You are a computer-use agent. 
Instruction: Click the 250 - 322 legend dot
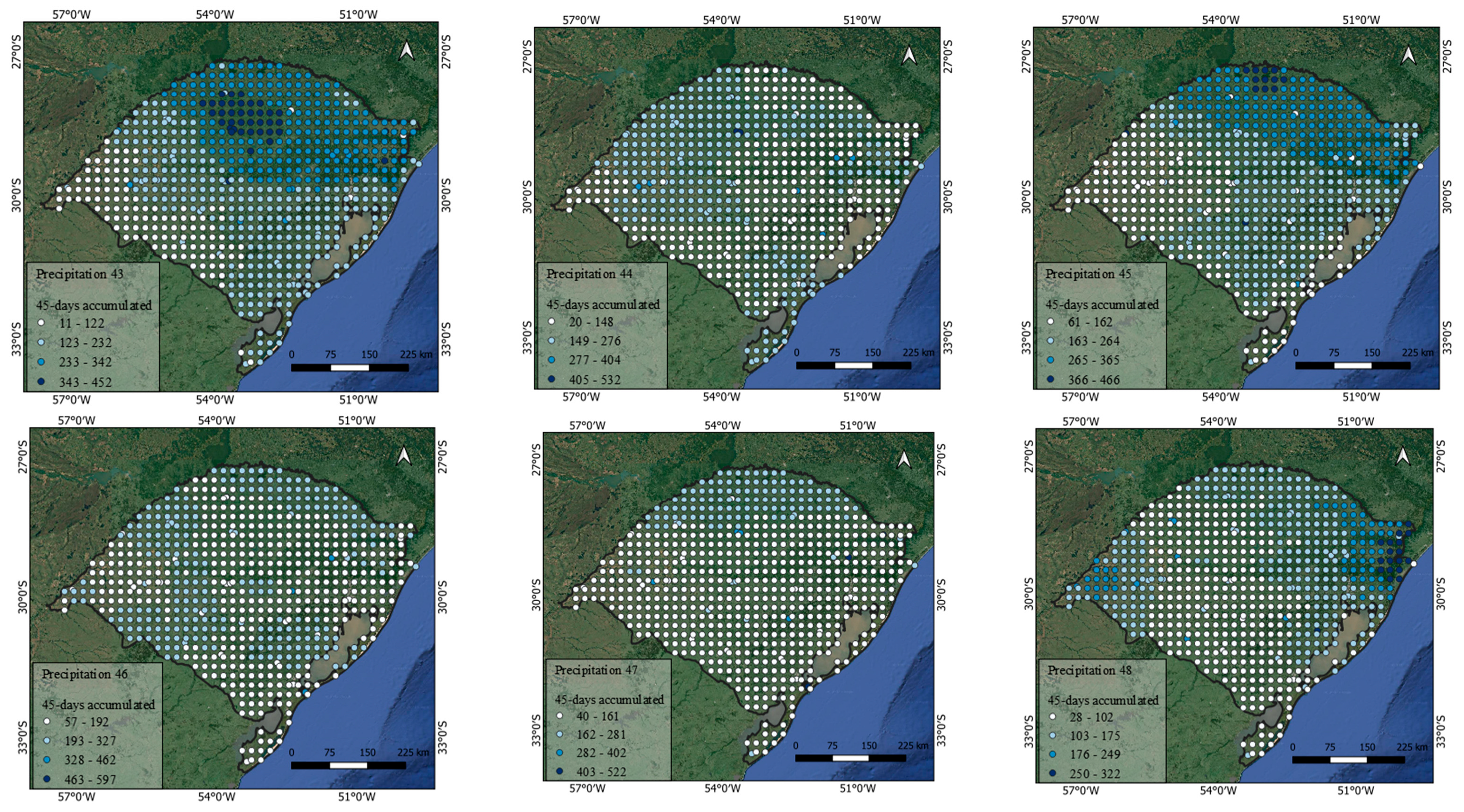1052,773
